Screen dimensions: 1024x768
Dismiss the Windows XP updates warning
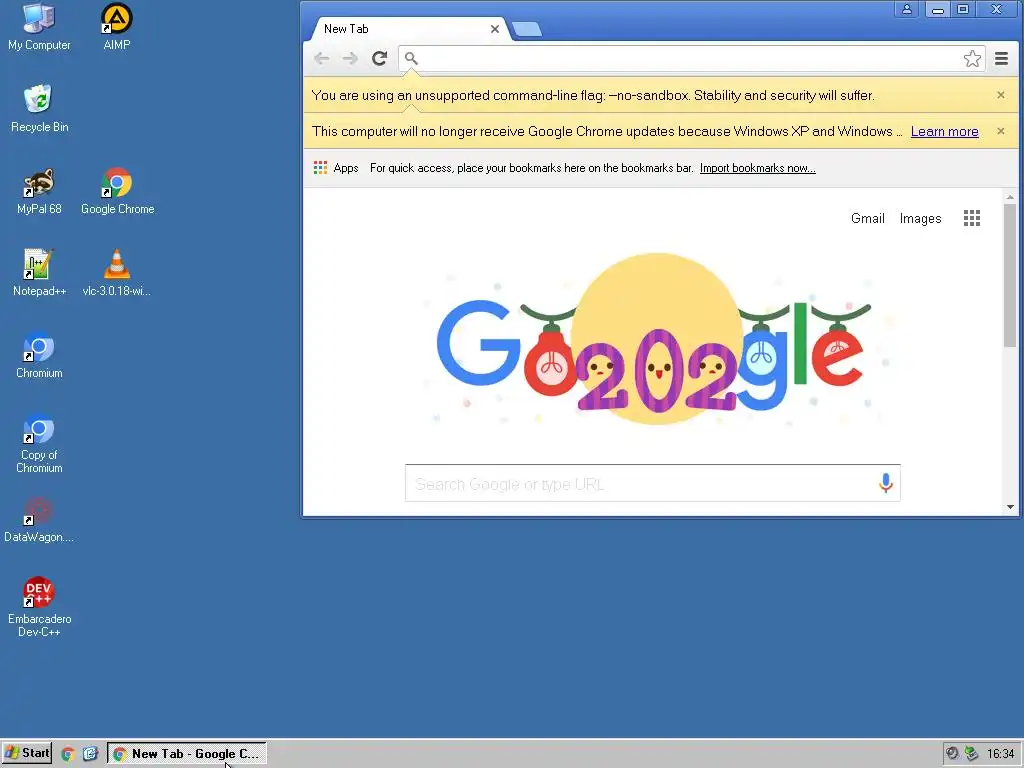point(1000,131)
